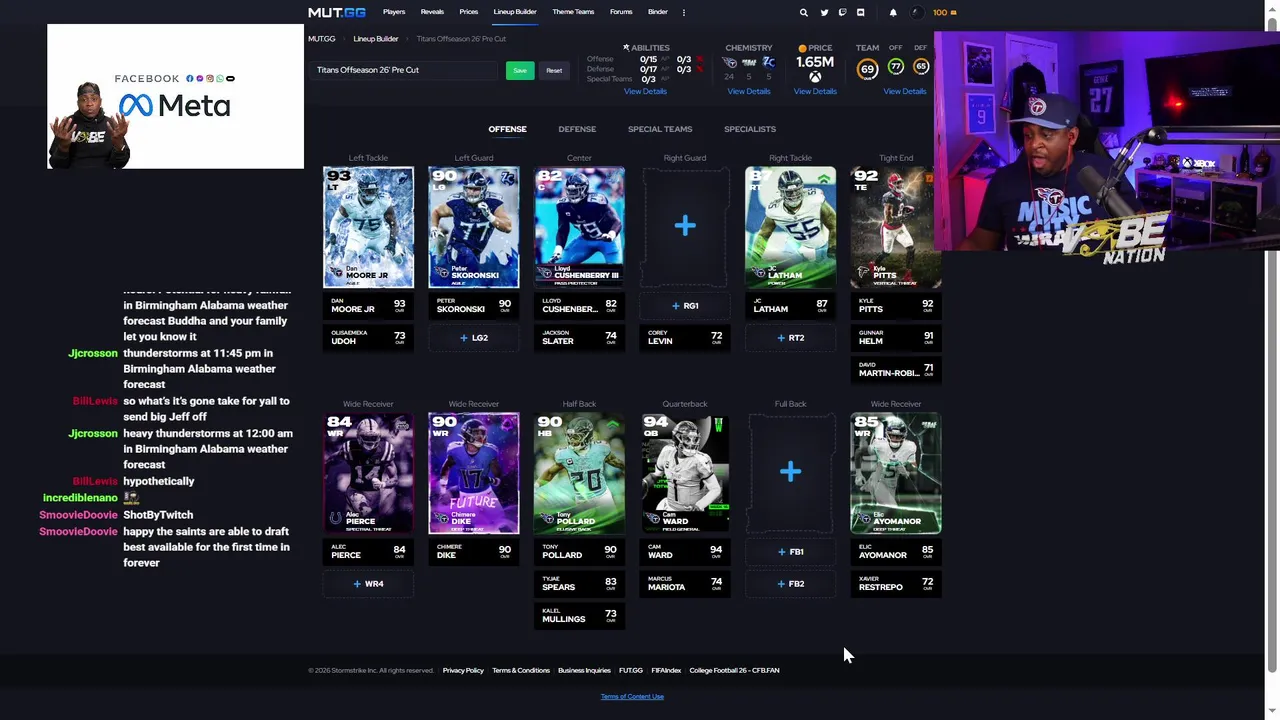This screenshot has width=1280, height=720.
Task: Click the 77 offense rating ring
Action: [x=896, y=67]
